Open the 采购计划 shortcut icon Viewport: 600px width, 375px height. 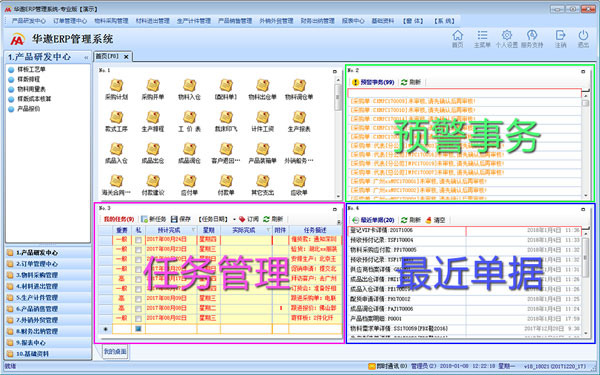coord(116,90)
